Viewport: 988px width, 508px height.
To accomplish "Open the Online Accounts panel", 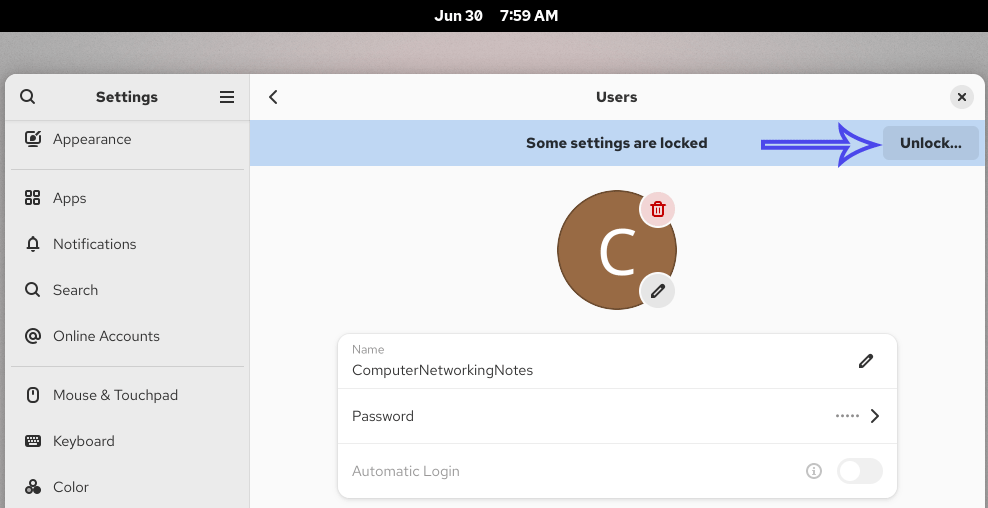I will pyautogui.click(x=127, y=336).
